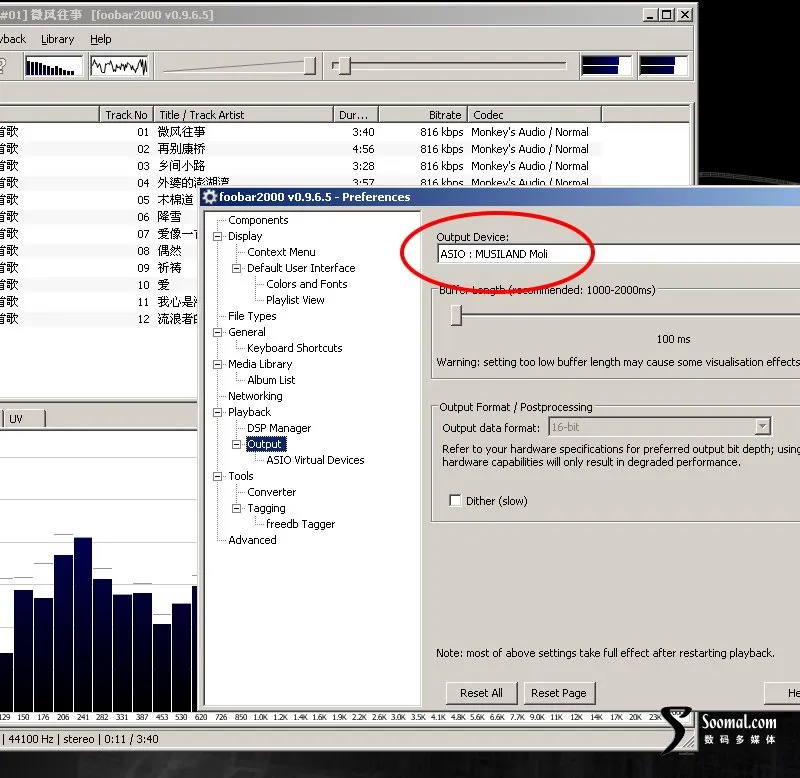Collapse the Media Library node

tap(218, 364)
